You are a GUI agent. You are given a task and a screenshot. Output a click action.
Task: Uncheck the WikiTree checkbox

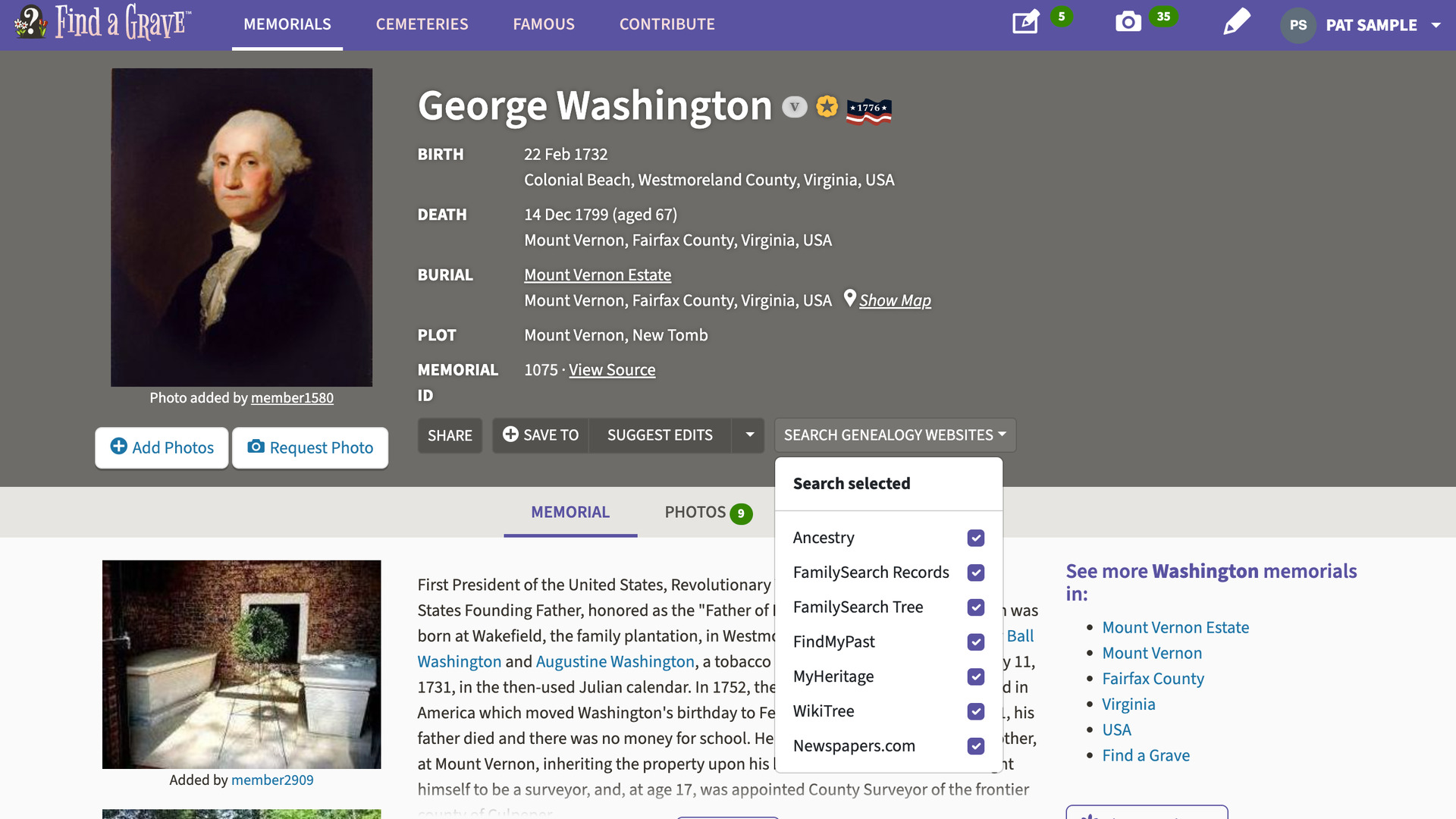click(976, 711)
